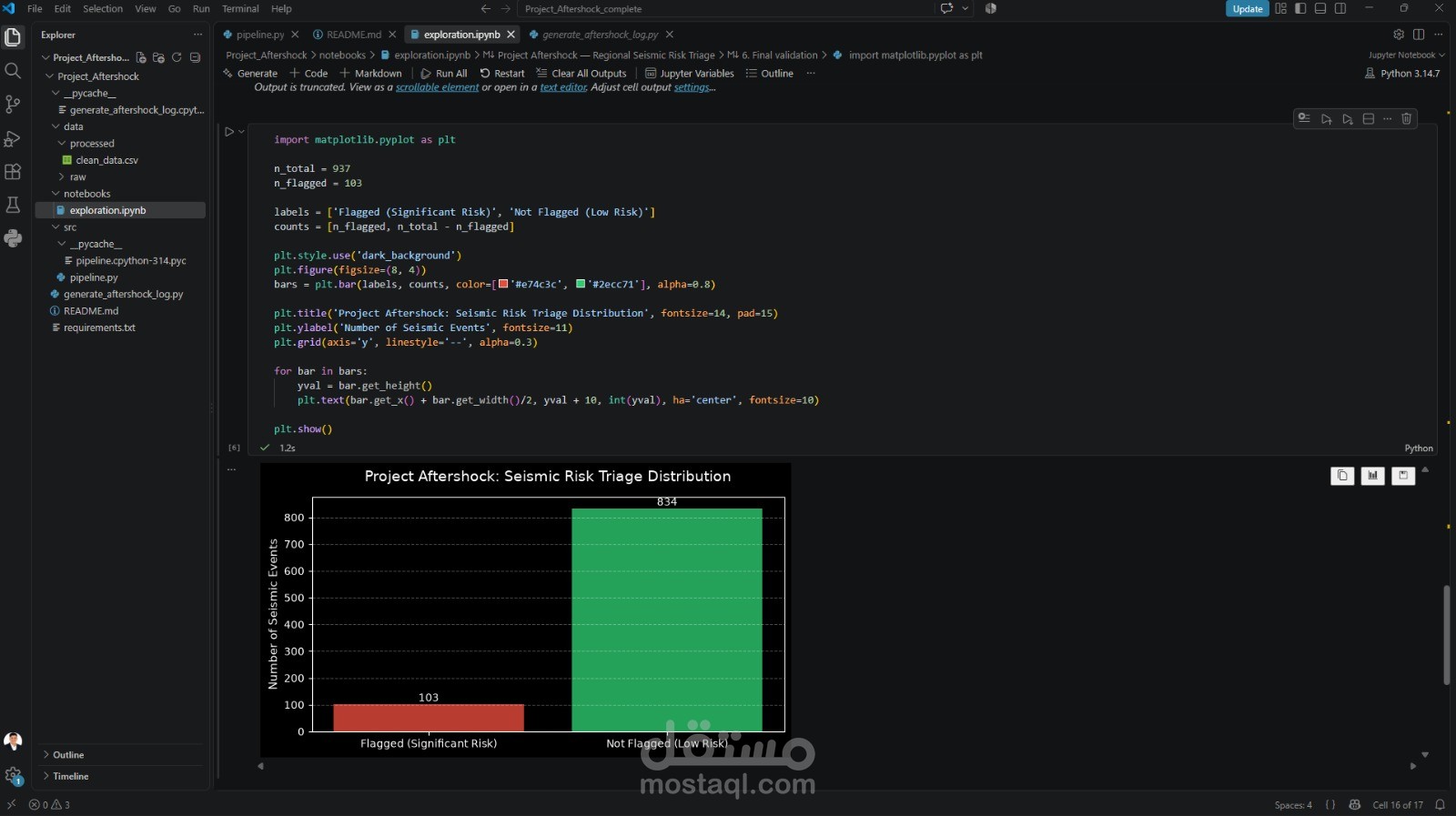Toggle the secondary side bar
This screenshot has height=816, width=1456.
(1340, 9)
